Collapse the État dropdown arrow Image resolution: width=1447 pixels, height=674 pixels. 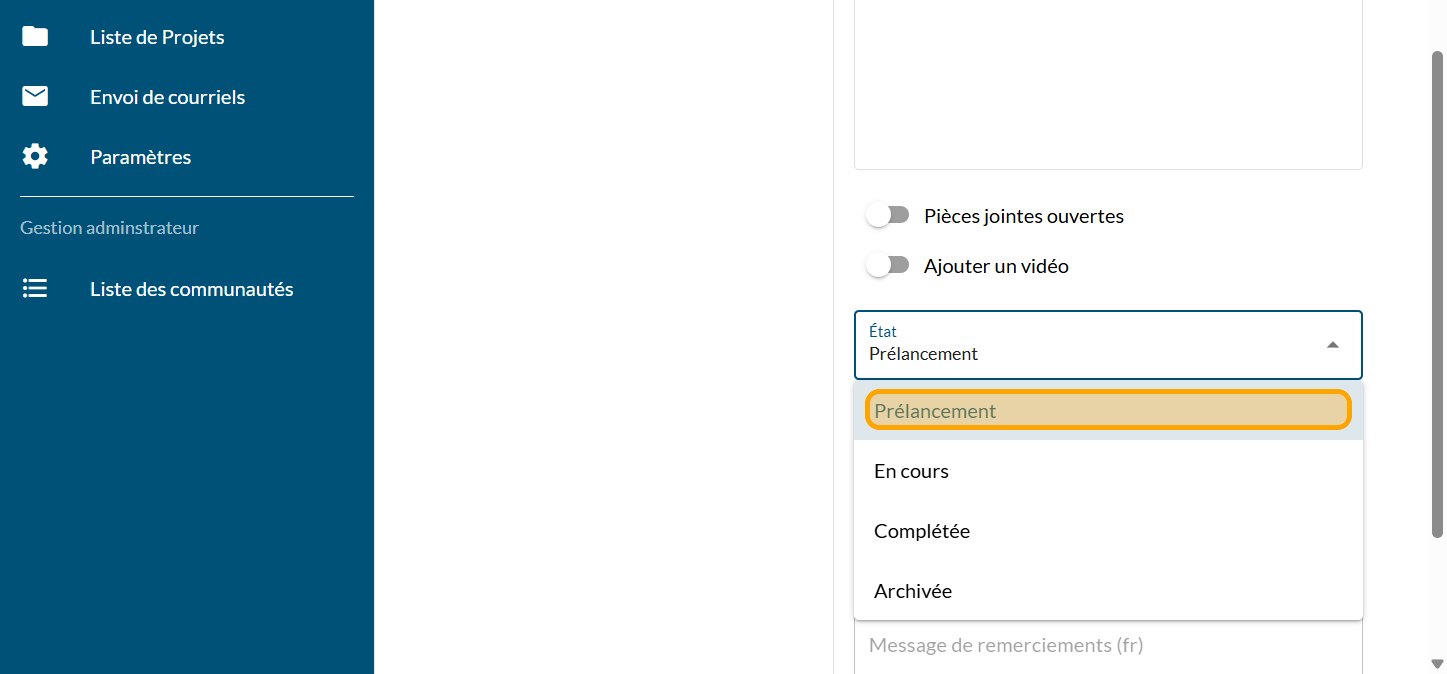[1332, 345]
